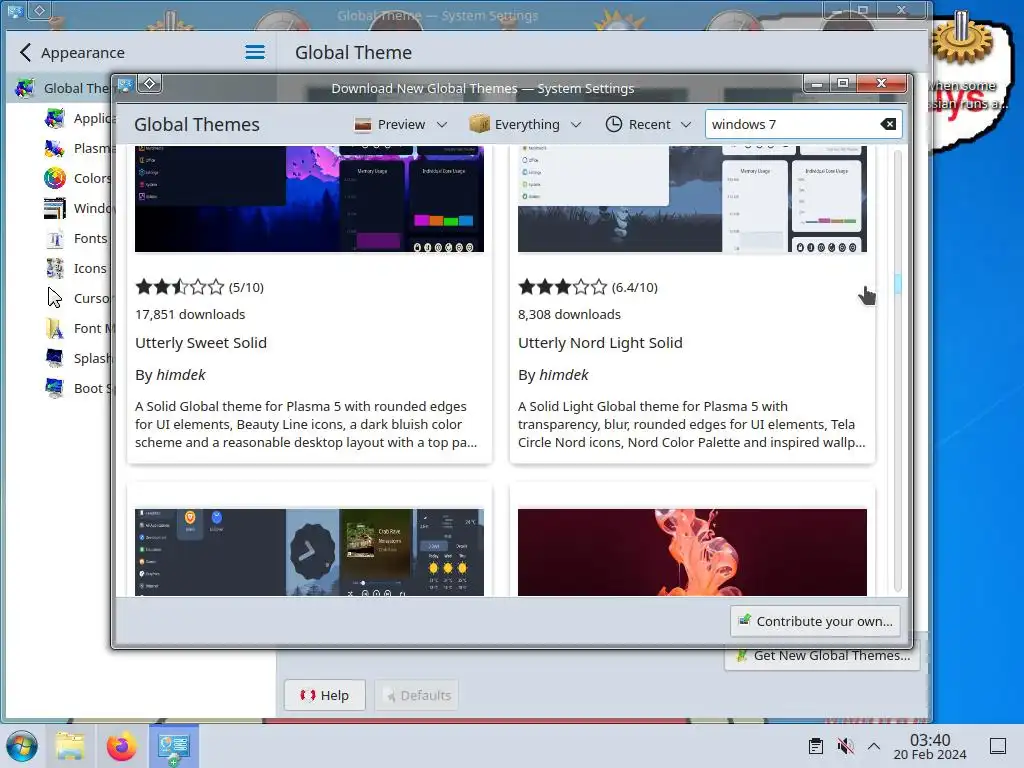
Task: Go back using the Appearance back arrow
Action: (25, 52)
